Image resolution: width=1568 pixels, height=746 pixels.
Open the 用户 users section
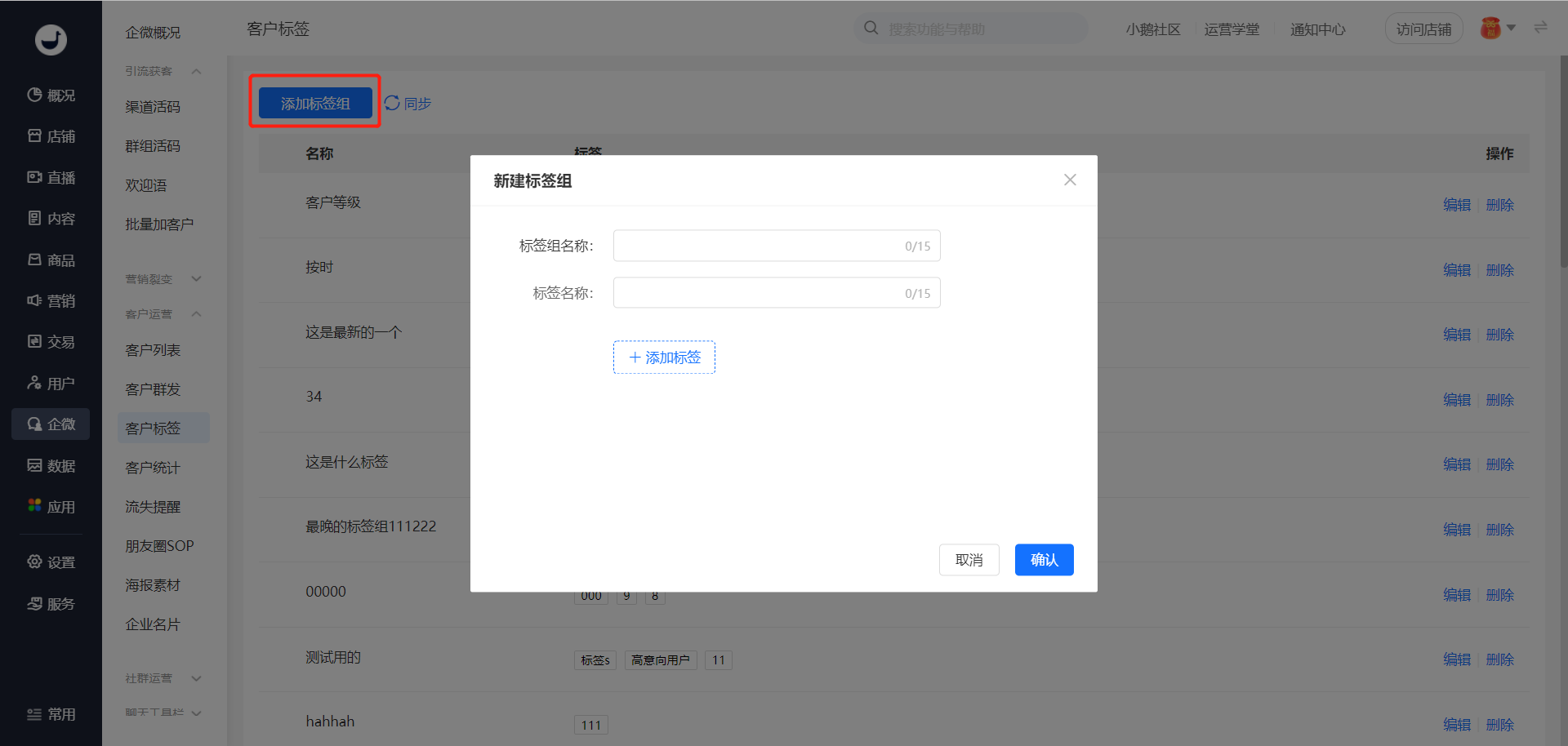coord(51,383)
